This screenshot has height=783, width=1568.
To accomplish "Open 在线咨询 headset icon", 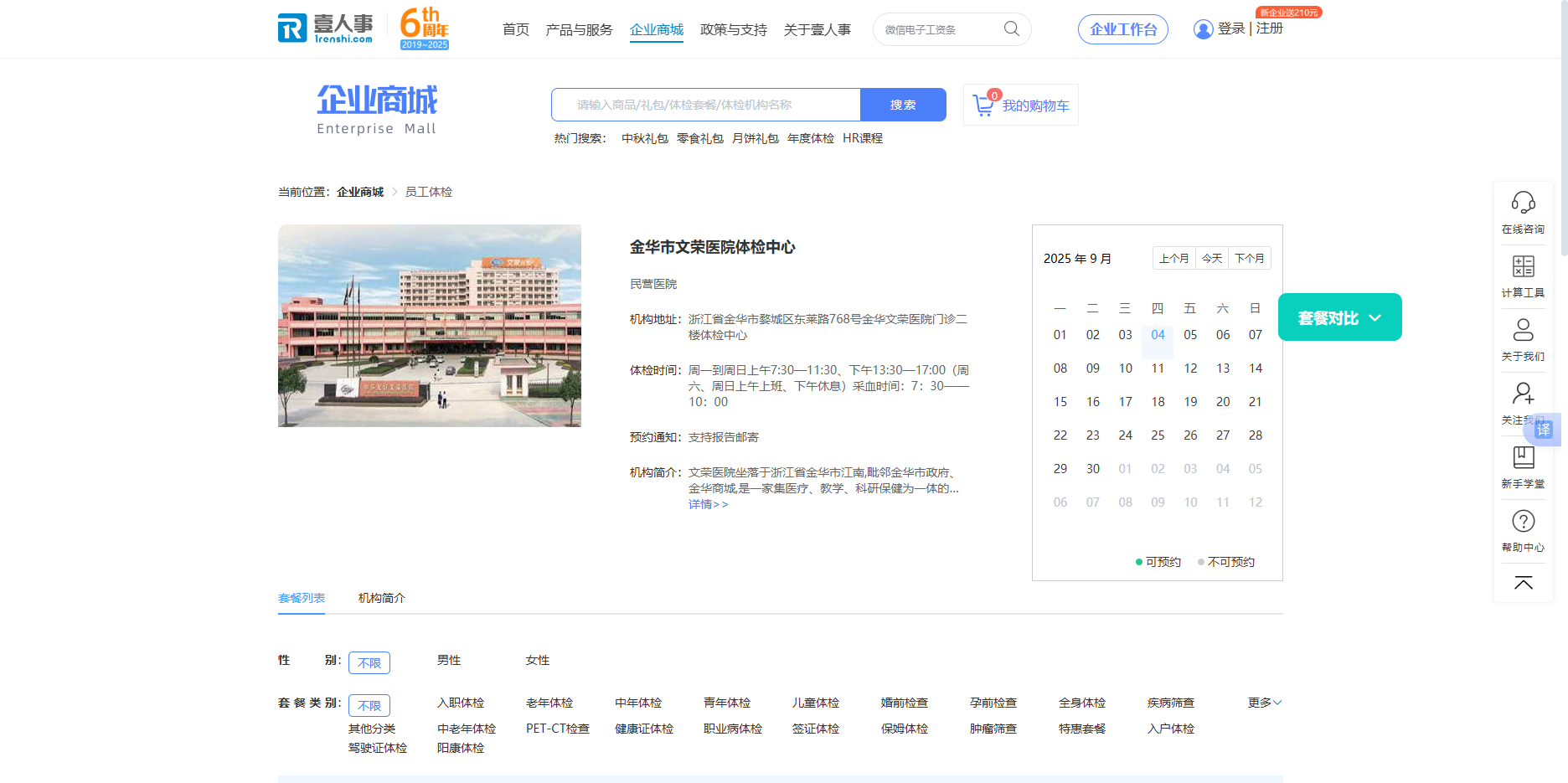I will coord(1523,203).
